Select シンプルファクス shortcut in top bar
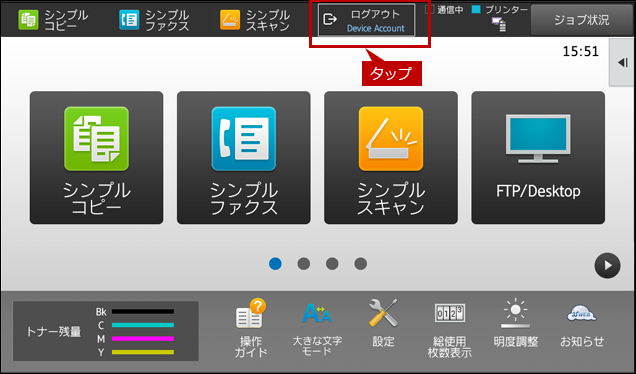The image size is (636, 374). [154, 20]
